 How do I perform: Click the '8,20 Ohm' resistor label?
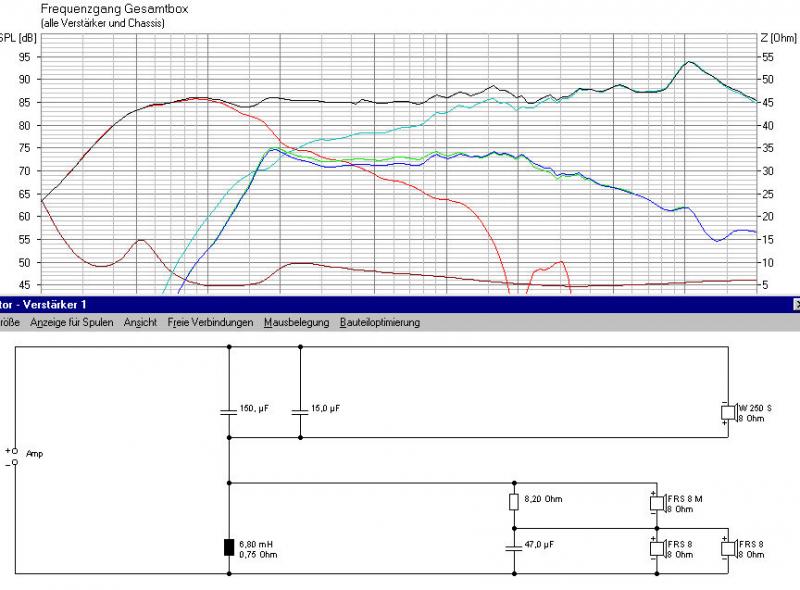click(x=543, y=499)
